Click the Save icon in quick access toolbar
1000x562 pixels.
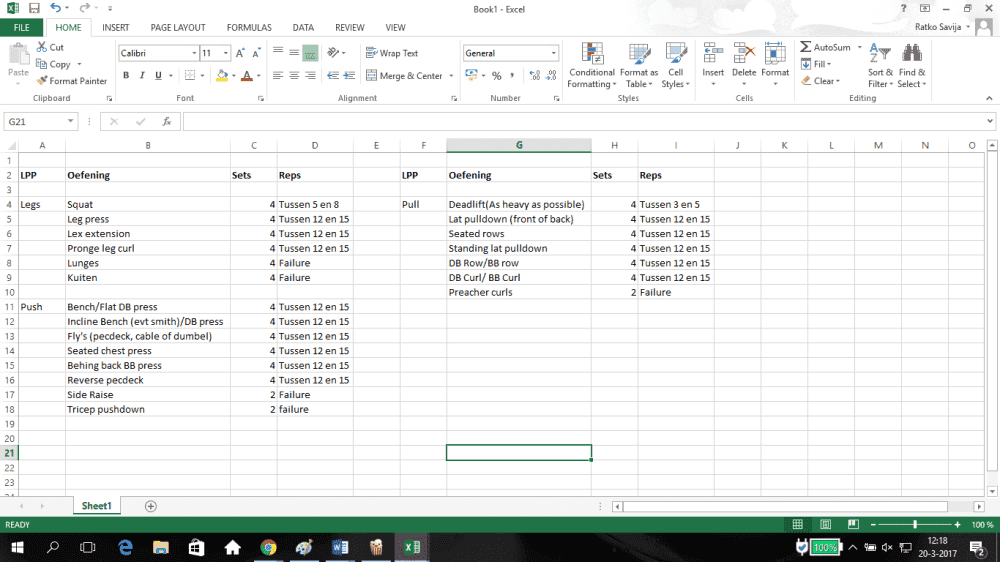[x=33, y=8]
